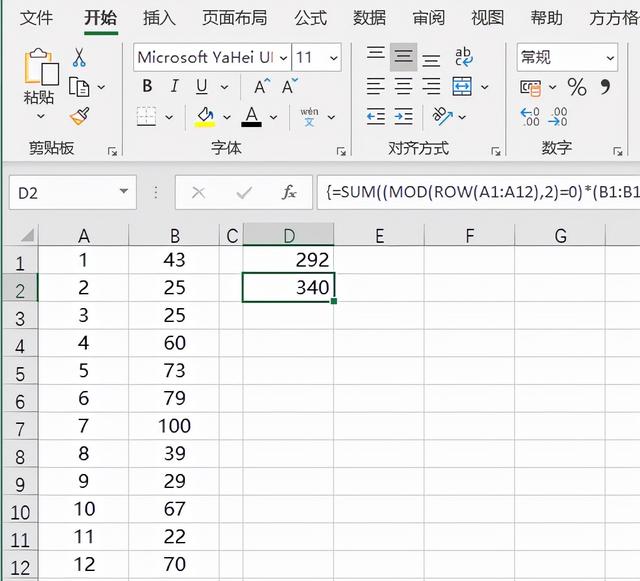
Task: Confirm formula entry checkmark
Action: click(x=244, y=193)
